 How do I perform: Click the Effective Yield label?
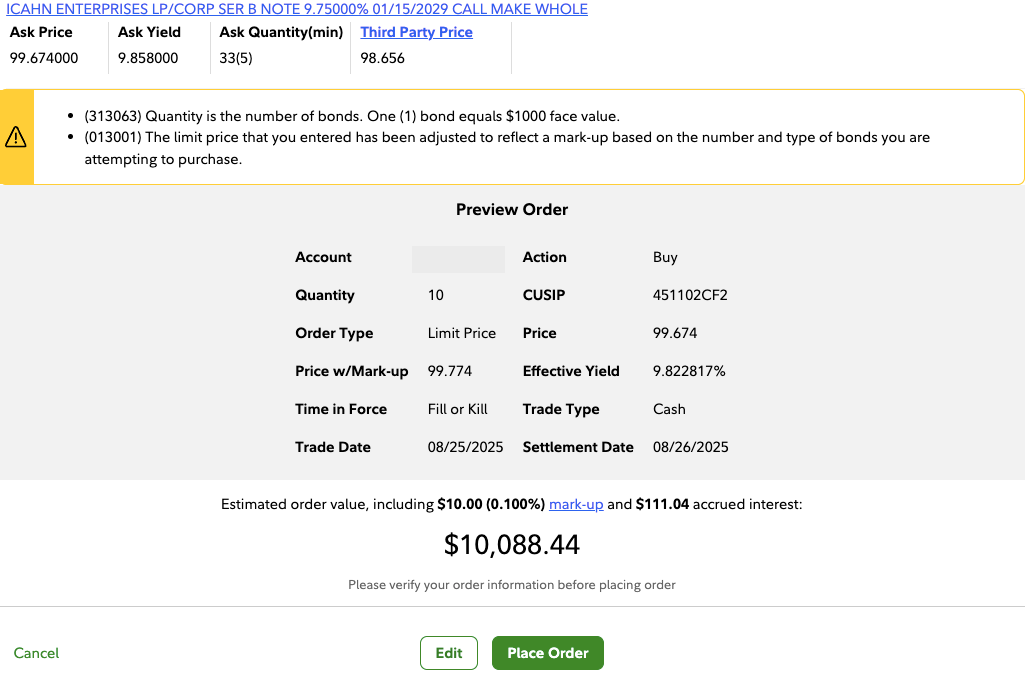point(571,371)
